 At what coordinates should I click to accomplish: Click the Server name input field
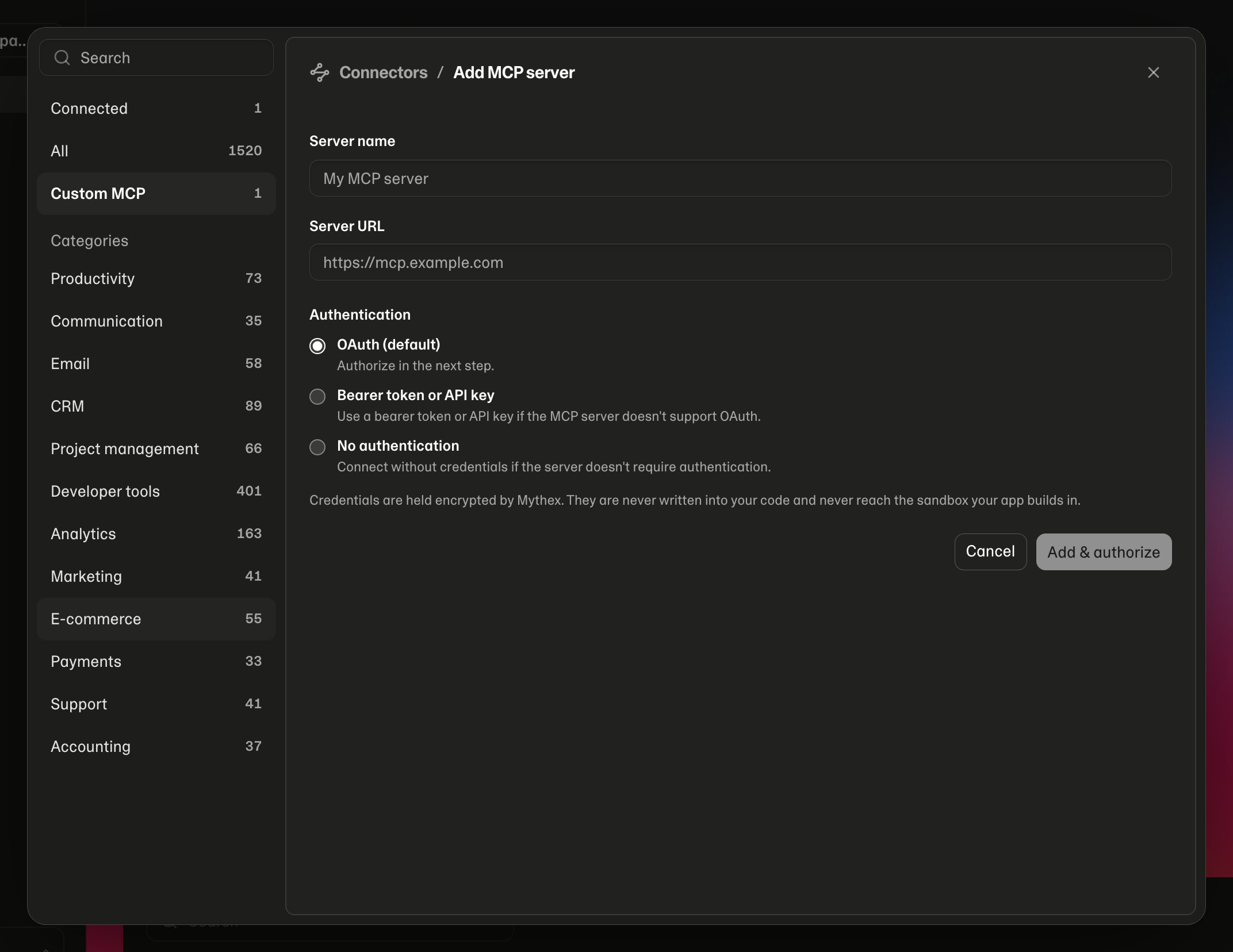coord(740,178)
